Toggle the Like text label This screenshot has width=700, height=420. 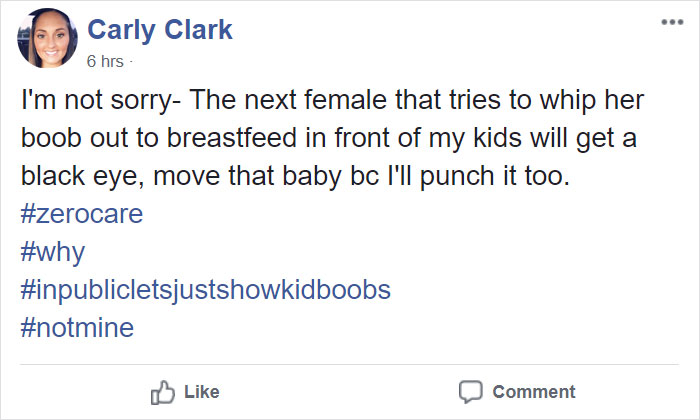[x=203, y=391]
